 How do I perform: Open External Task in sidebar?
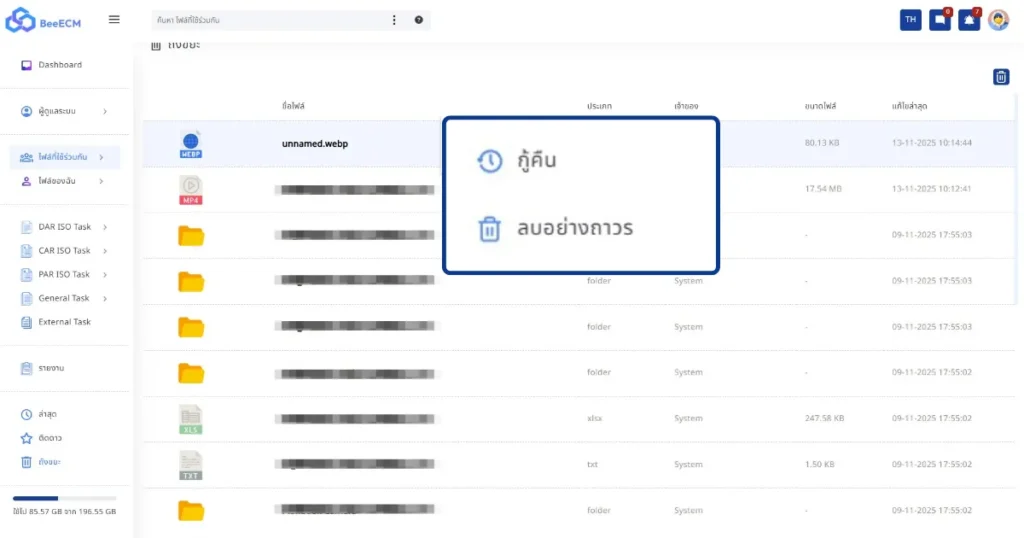(x=64, y=322)
